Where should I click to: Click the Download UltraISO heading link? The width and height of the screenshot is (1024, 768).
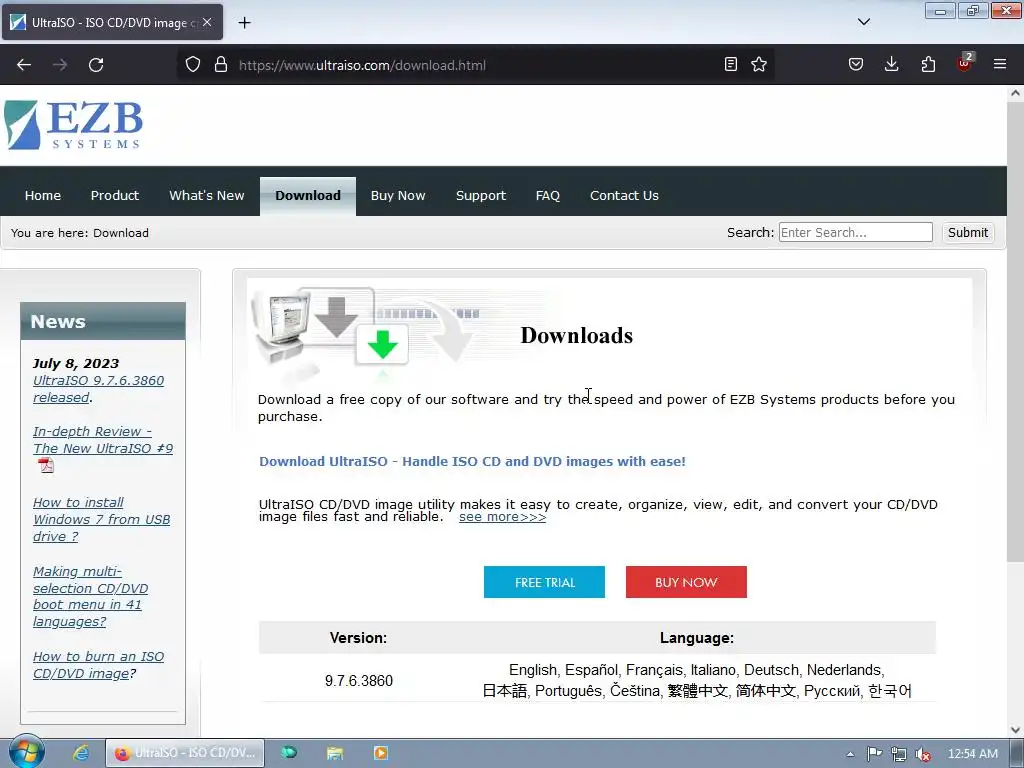pos(472,461)
